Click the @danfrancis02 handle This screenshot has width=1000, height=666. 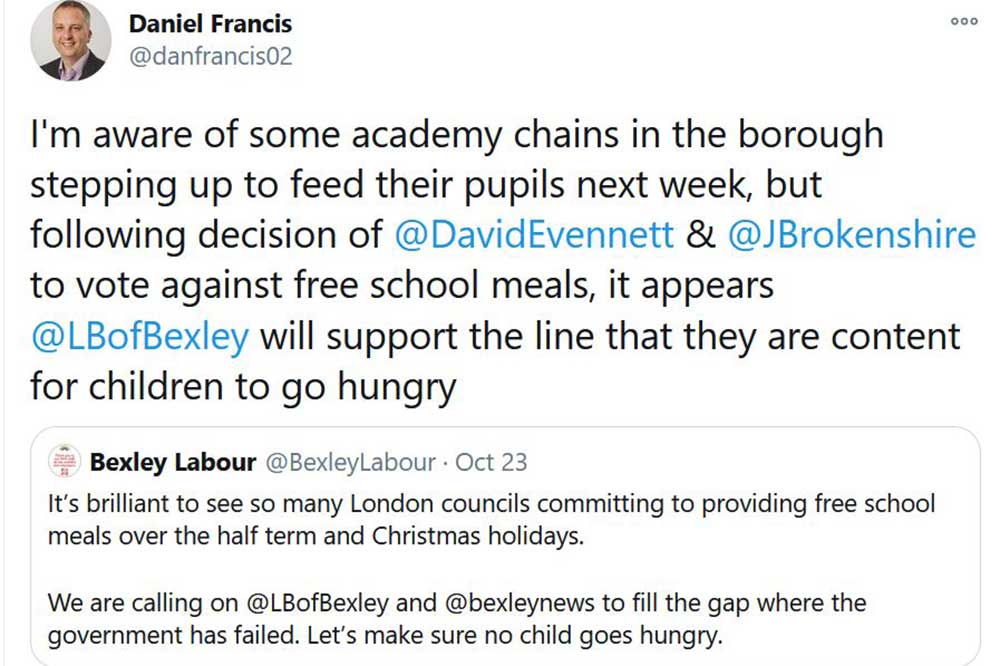210,56
